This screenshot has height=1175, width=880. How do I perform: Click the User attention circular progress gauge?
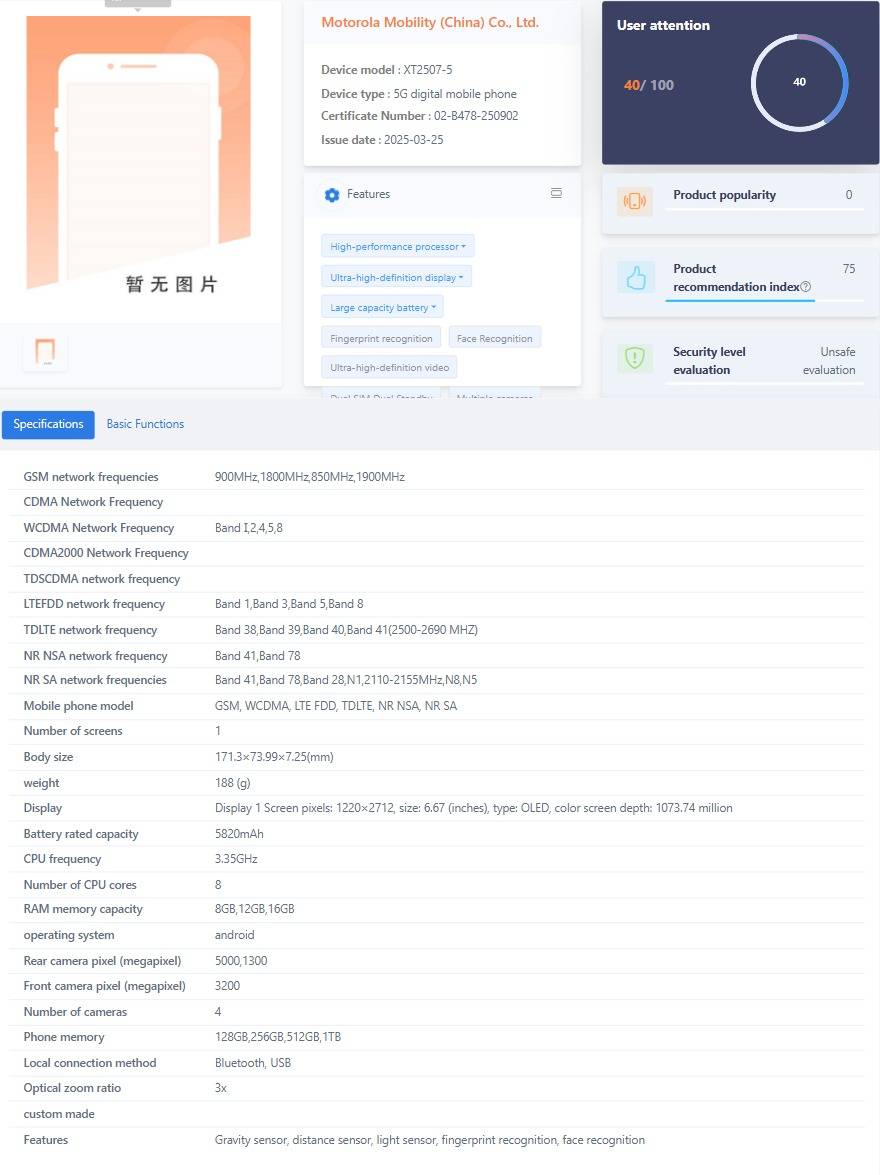point(799,82)
